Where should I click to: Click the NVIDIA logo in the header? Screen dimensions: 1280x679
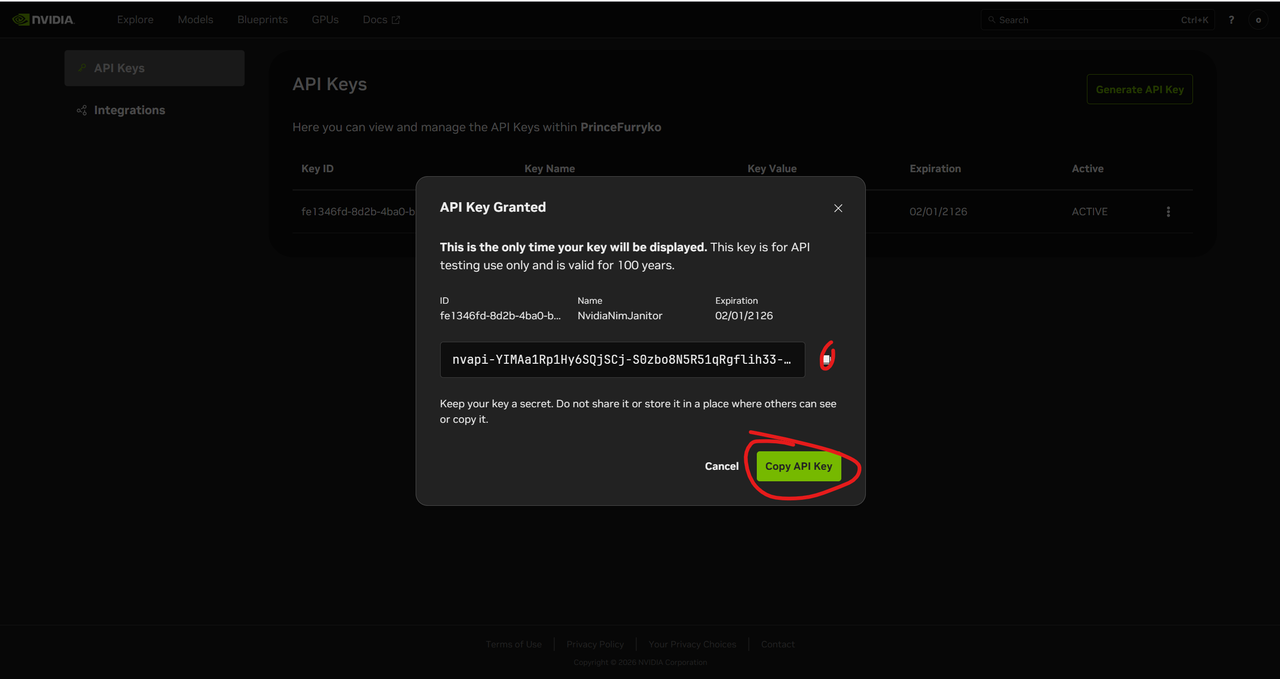pos(43,19)
